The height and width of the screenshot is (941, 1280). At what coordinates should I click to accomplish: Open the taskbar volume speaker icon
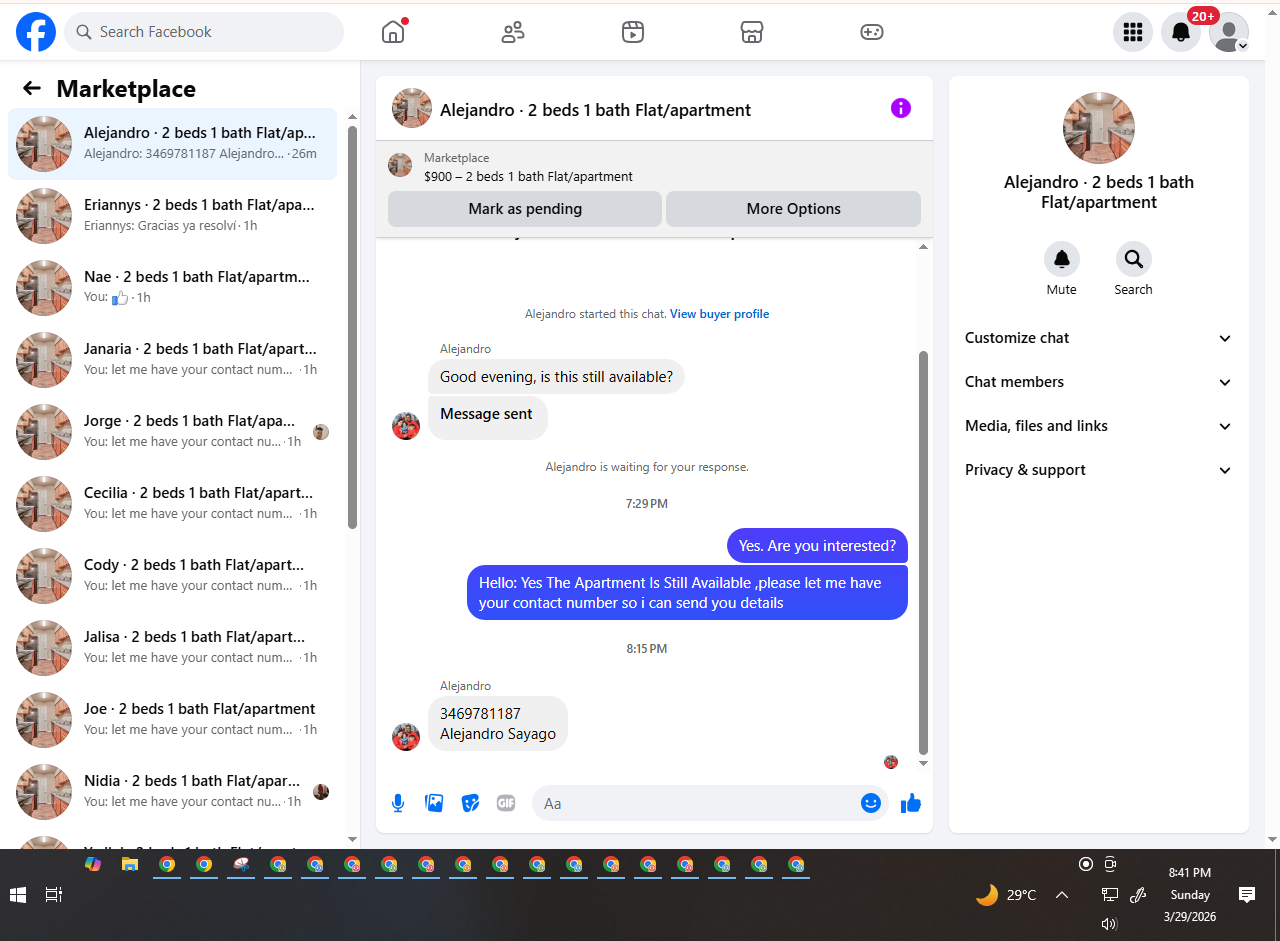point(1108,924)
